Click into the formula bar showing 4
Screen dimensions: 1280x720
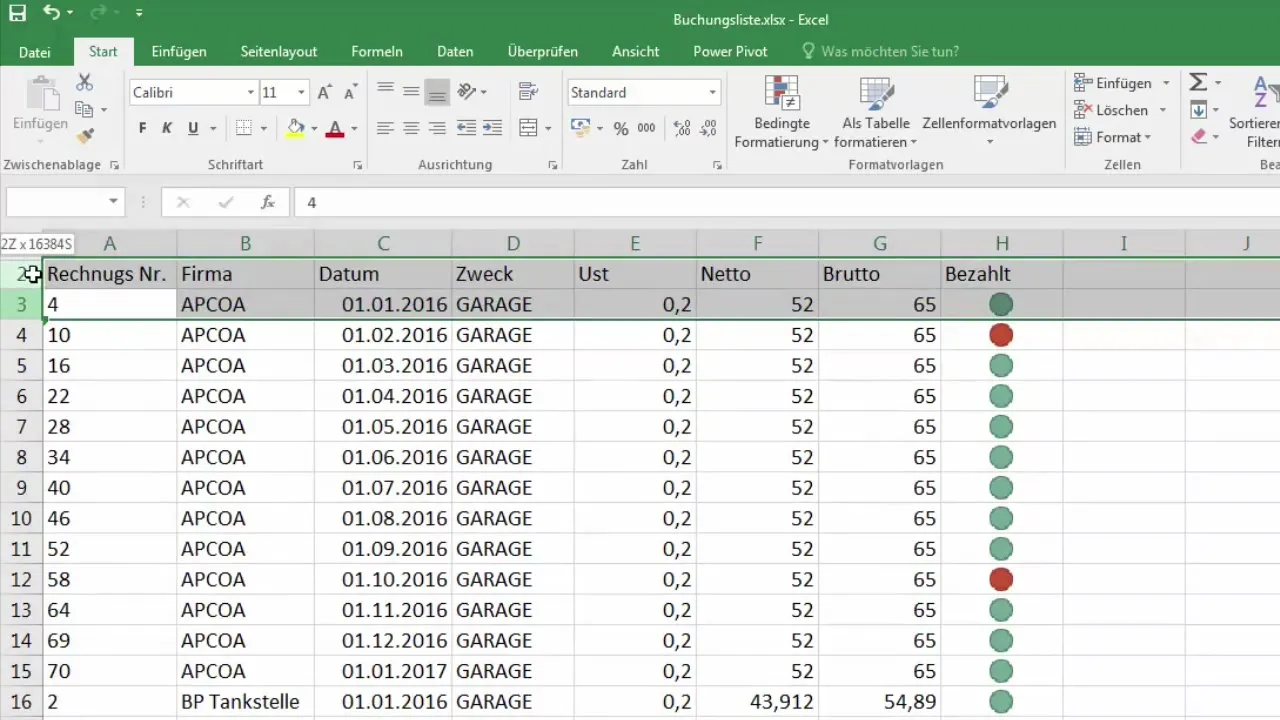click(x=787, y=202)
